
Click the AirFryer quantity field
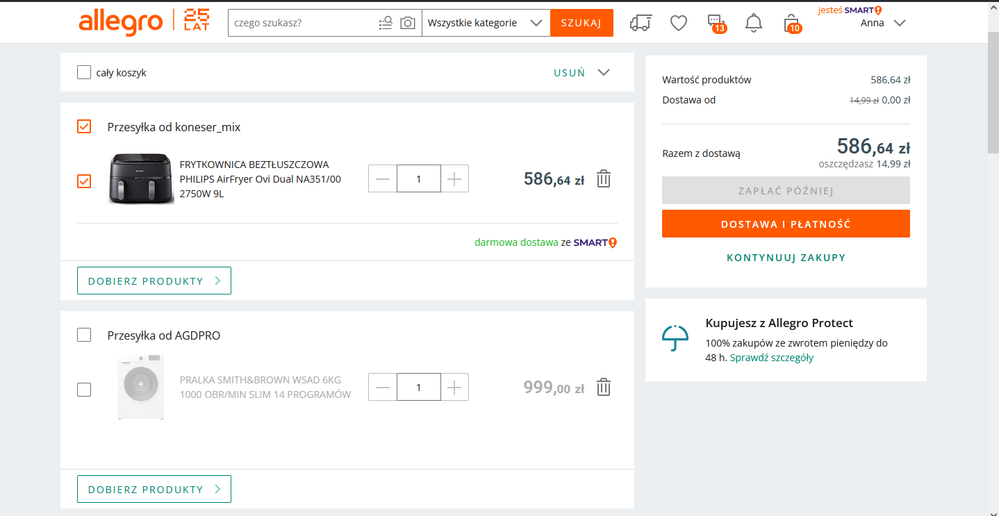point(419,179)
